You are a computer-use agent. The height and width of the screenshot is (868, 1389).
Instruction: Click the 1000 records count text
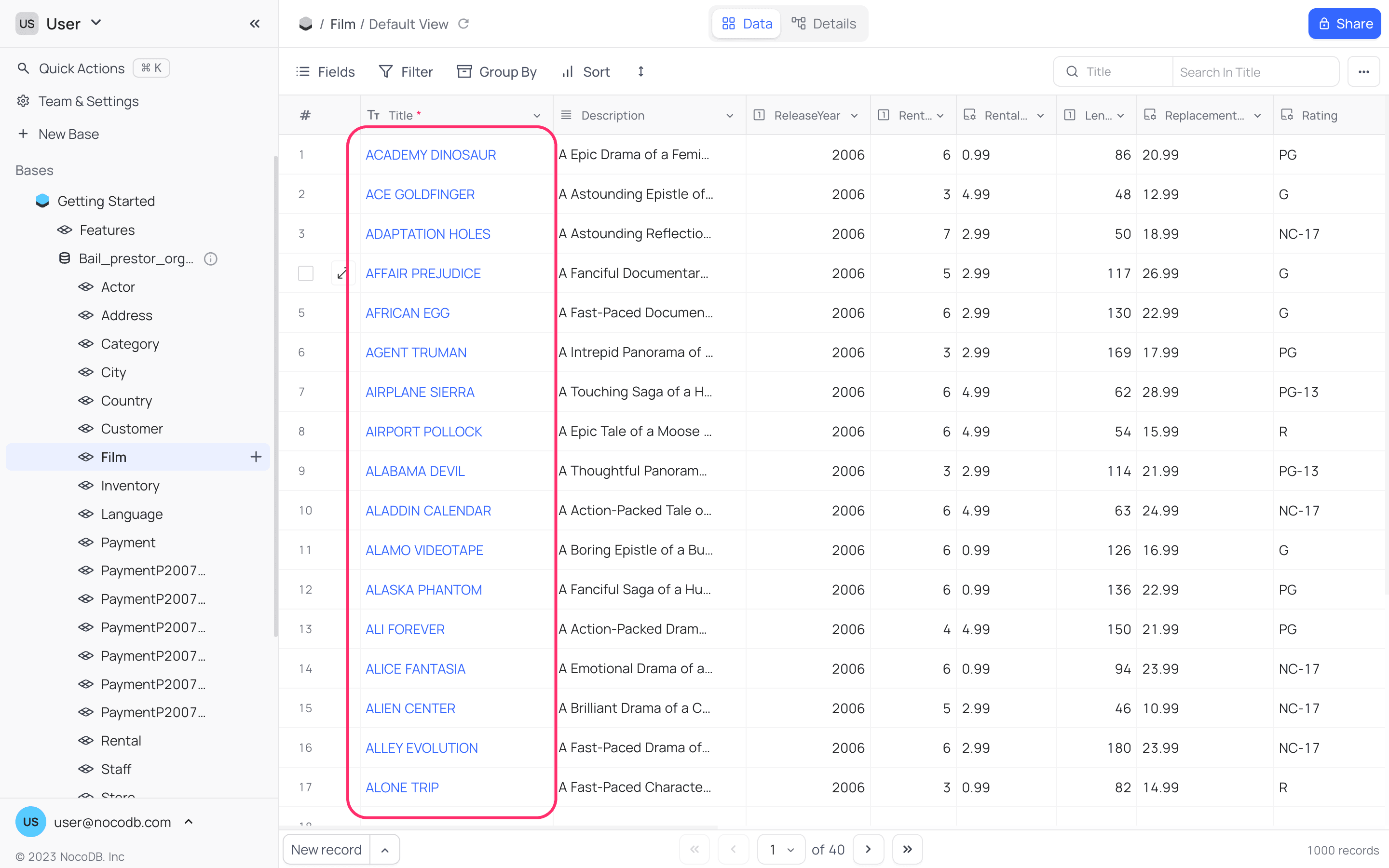click(x=1343, y=850)
